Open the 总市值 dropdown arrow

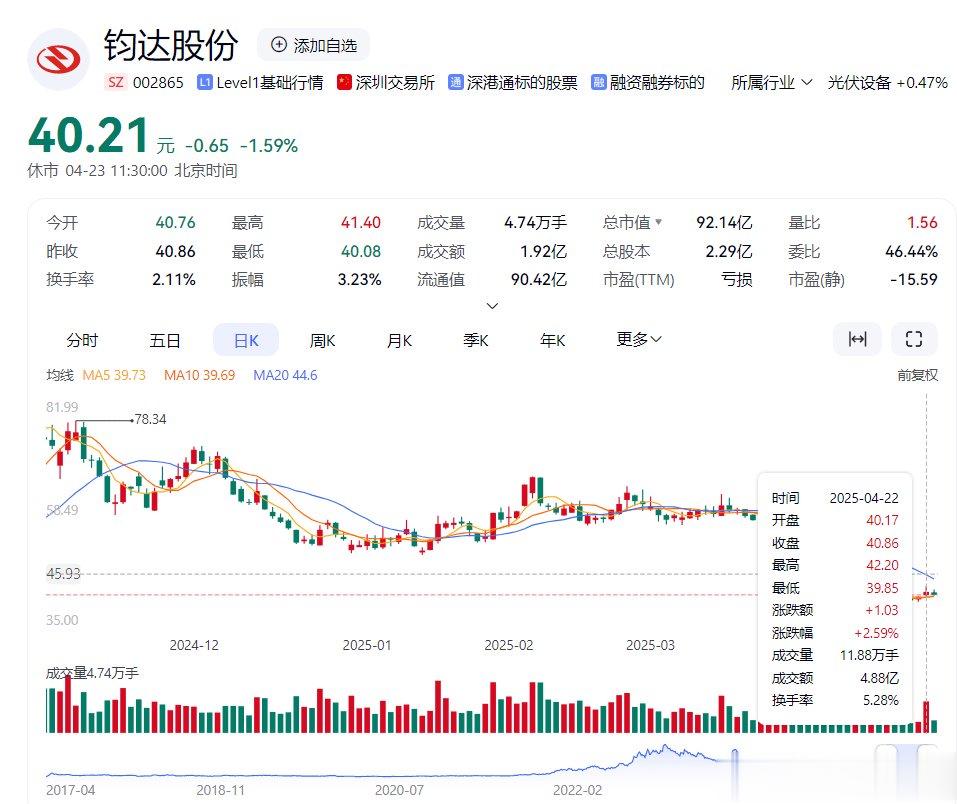pyautogui.click(x=659, y=222)
